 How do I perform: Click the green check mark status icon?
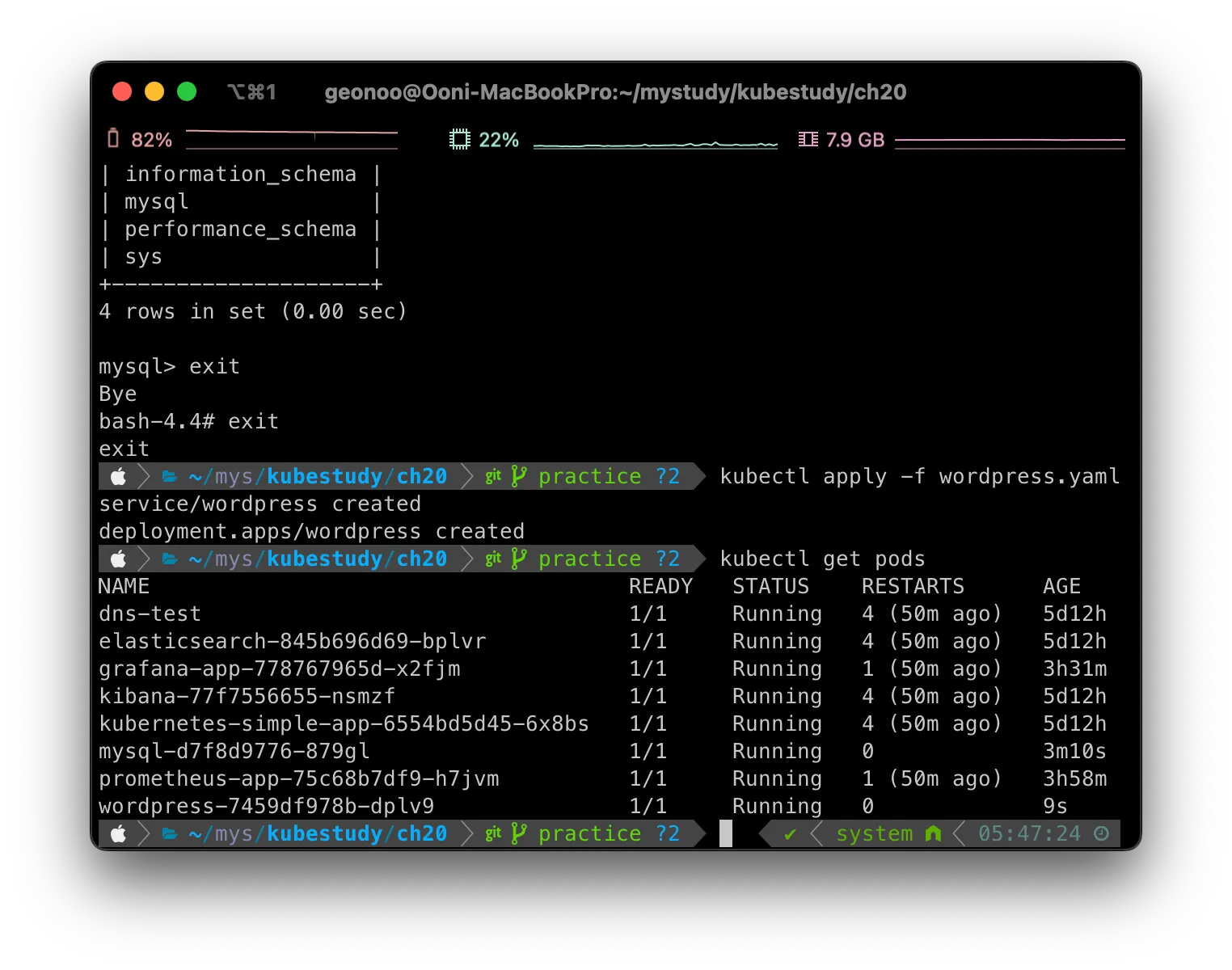tap(790, 834)
